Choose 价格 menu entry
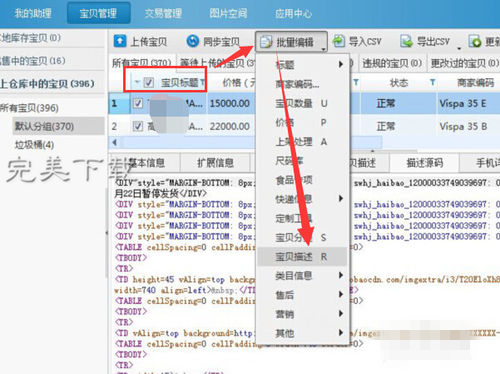The height and width of the screenshot is (374, 500). point(302,122)
